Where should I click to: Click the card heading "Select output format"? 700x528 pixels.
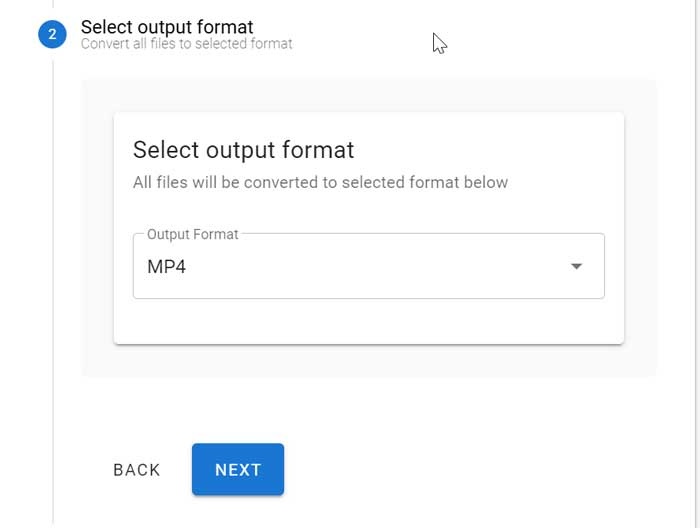pos(243,150)
